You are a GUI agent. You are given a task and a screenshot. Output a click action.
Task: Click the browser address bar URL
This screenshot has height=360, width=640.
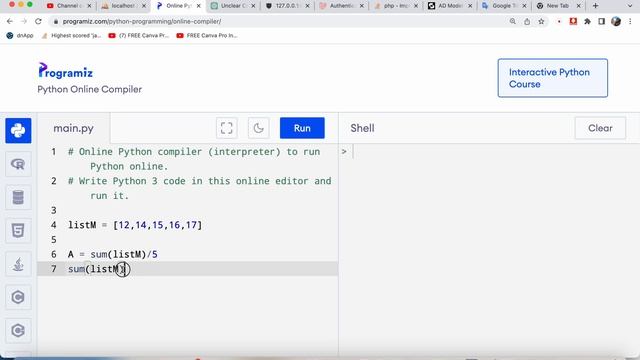pos(142,21)
